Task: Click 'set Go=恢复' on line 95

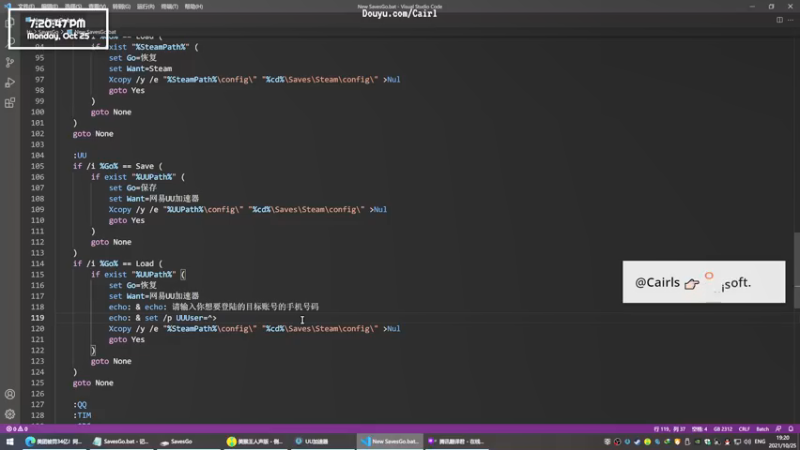Action: 133,58
